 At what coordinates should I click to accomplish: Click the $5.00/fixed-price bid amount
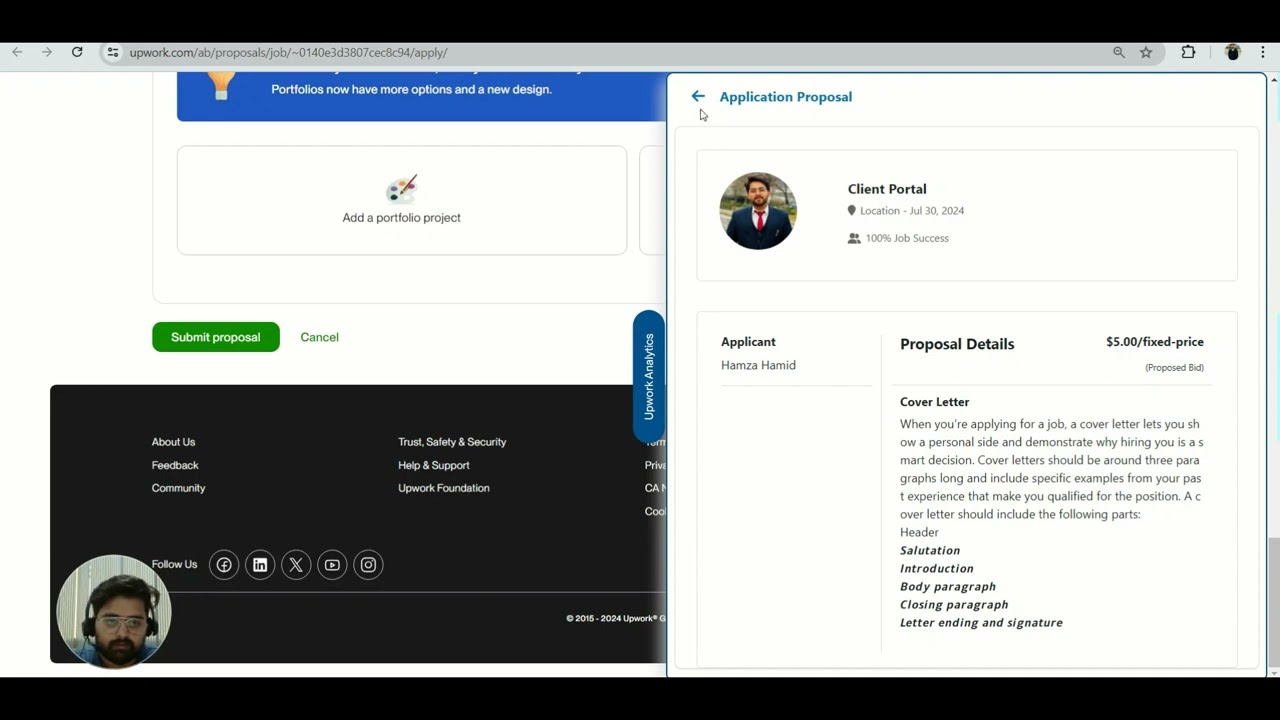[x=1155, y=342]
